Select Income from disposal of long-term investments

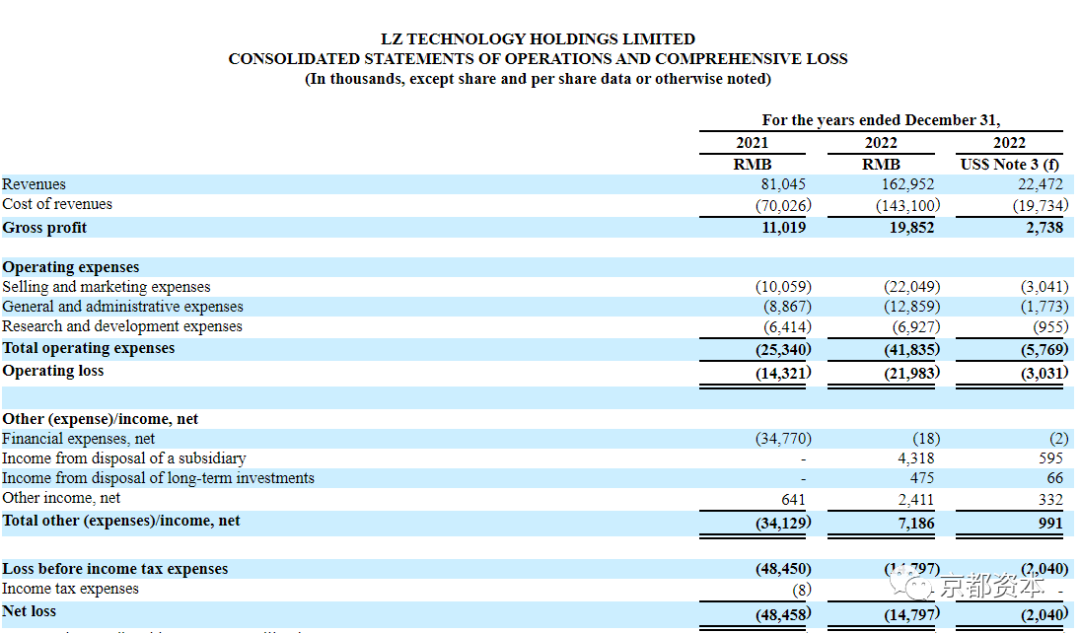158,478
